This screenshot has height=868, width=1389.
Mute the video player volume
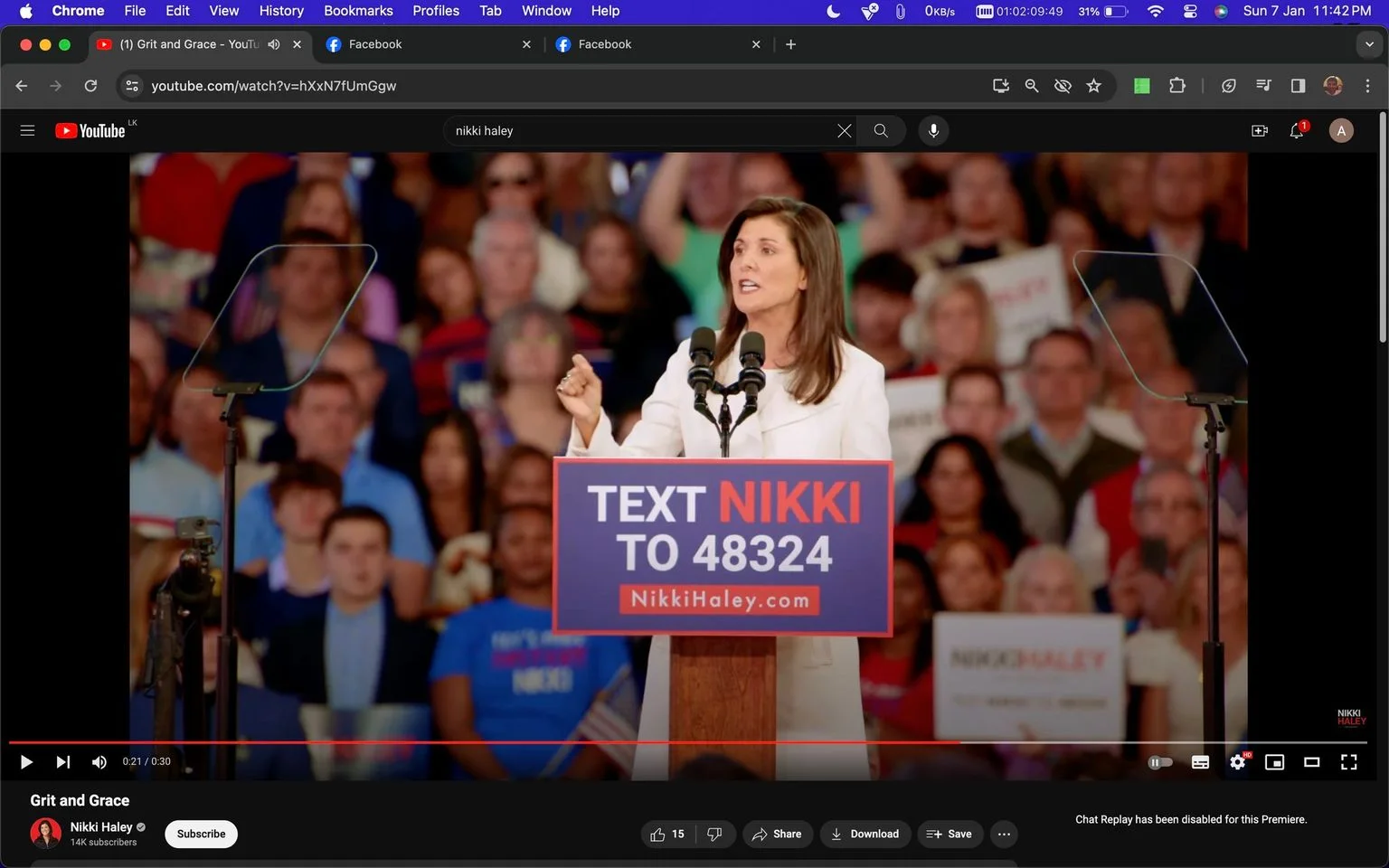99,762
